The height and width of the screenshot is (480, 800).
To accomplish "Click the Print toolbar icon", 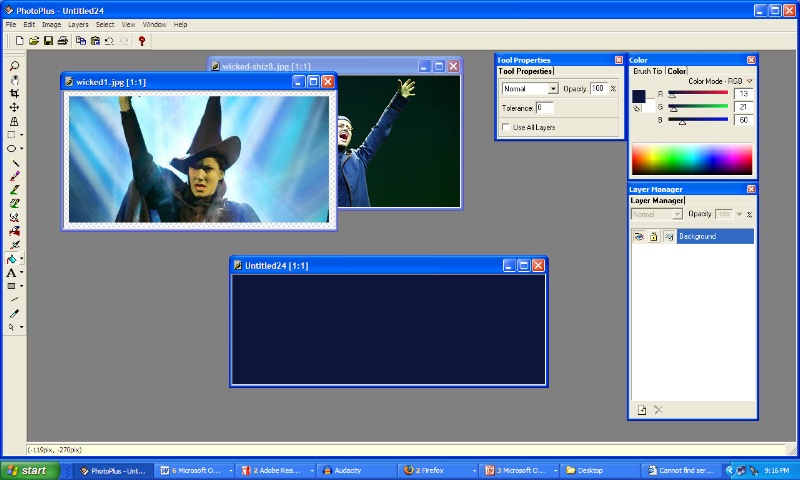I will 62,41.
